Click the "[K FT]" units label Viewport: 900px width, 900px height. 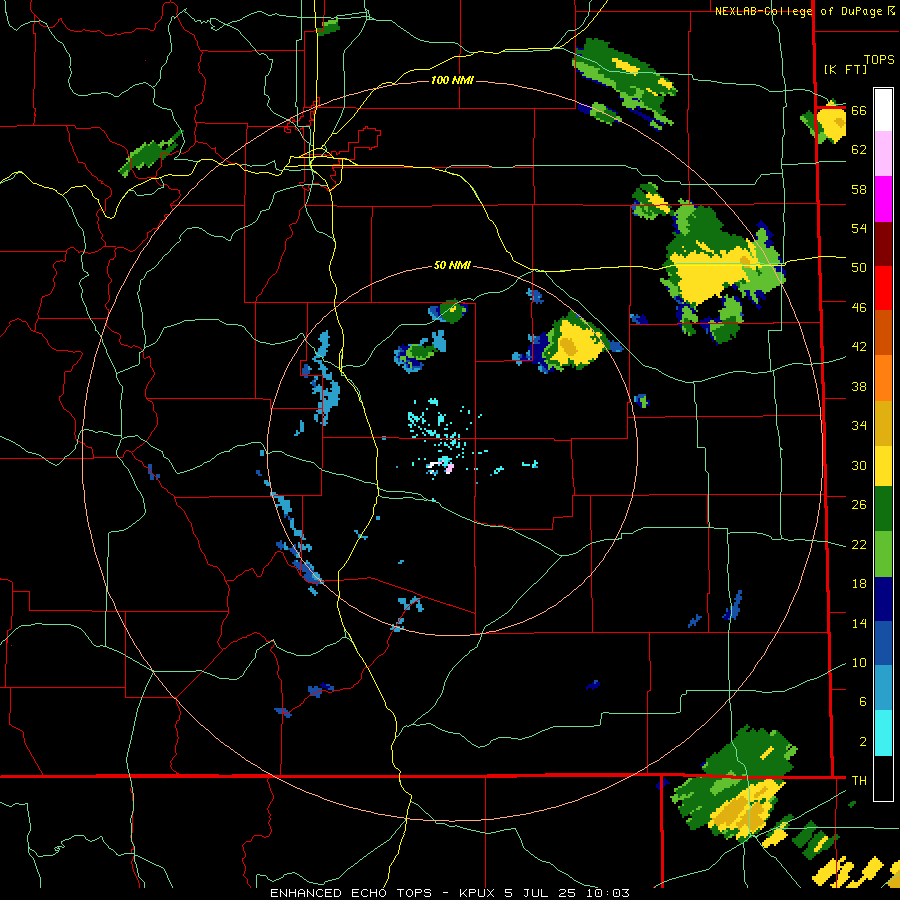click(x=845, y=69)
